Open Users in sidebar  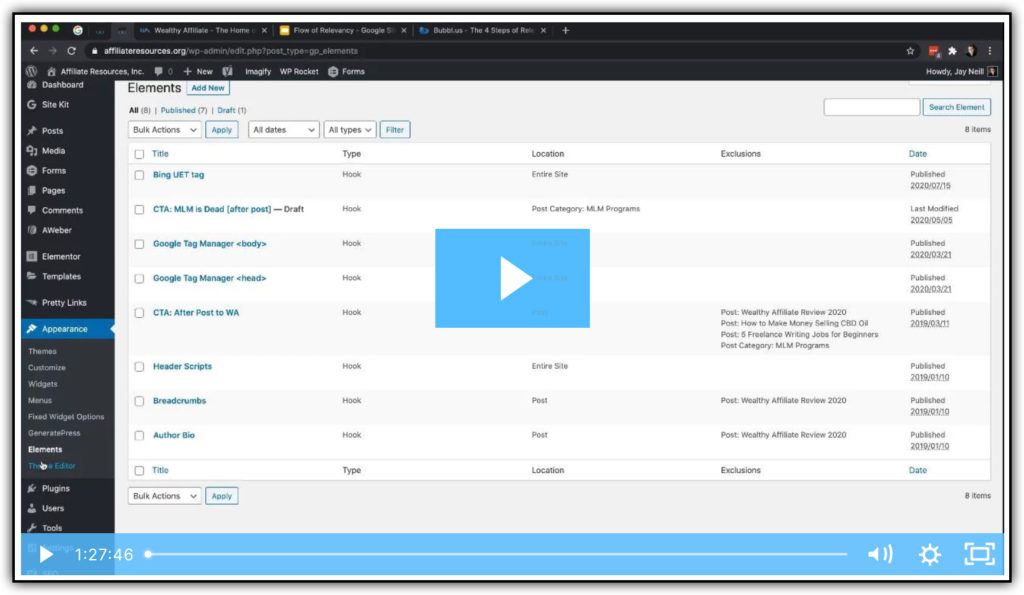click(x=53, y=508)
